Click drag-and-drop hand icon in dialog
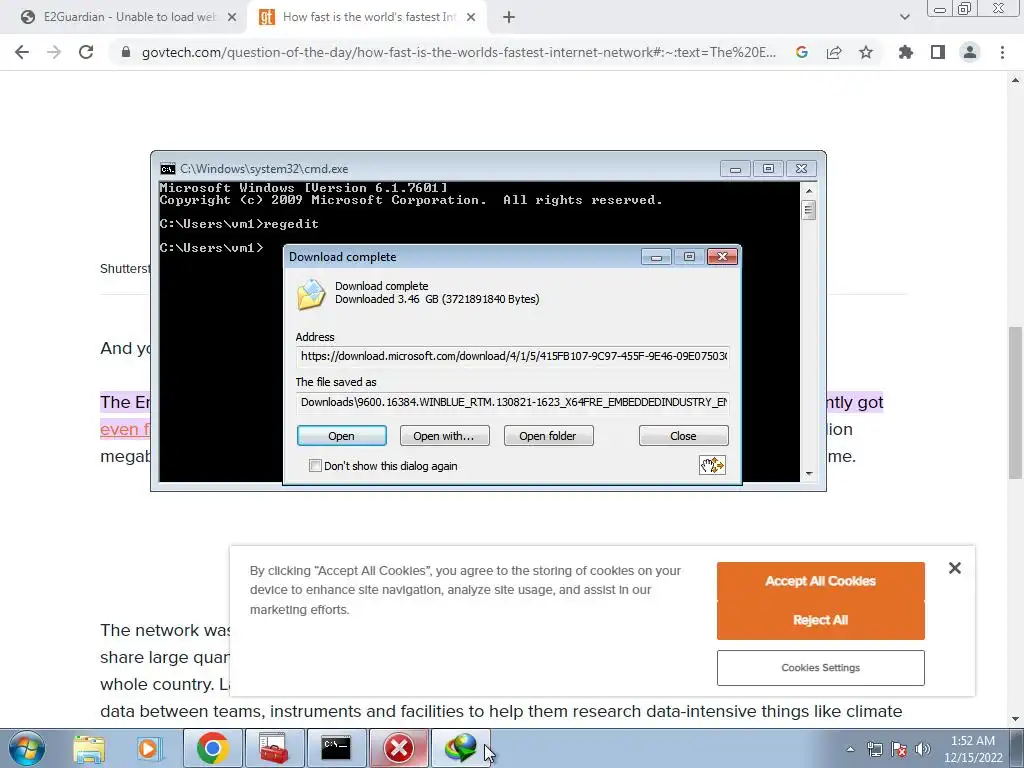The height and width of the screenshot is (768, 1024). (712, 465)
